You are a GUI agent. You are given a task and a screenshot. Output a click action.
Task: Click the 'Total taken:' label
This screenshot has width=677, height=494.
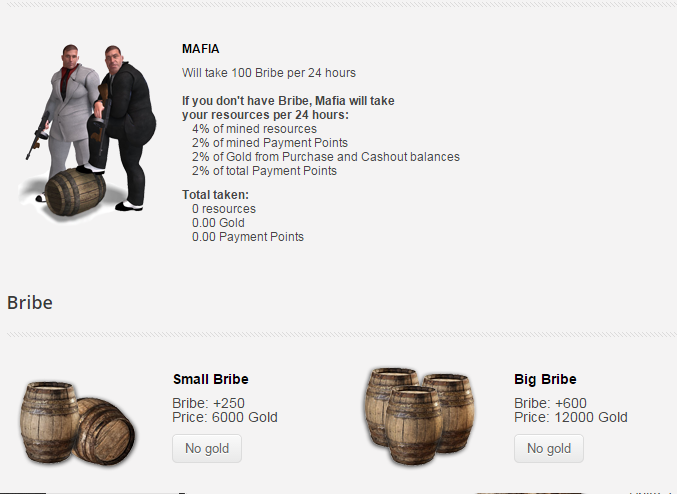(x=215, y=195)
